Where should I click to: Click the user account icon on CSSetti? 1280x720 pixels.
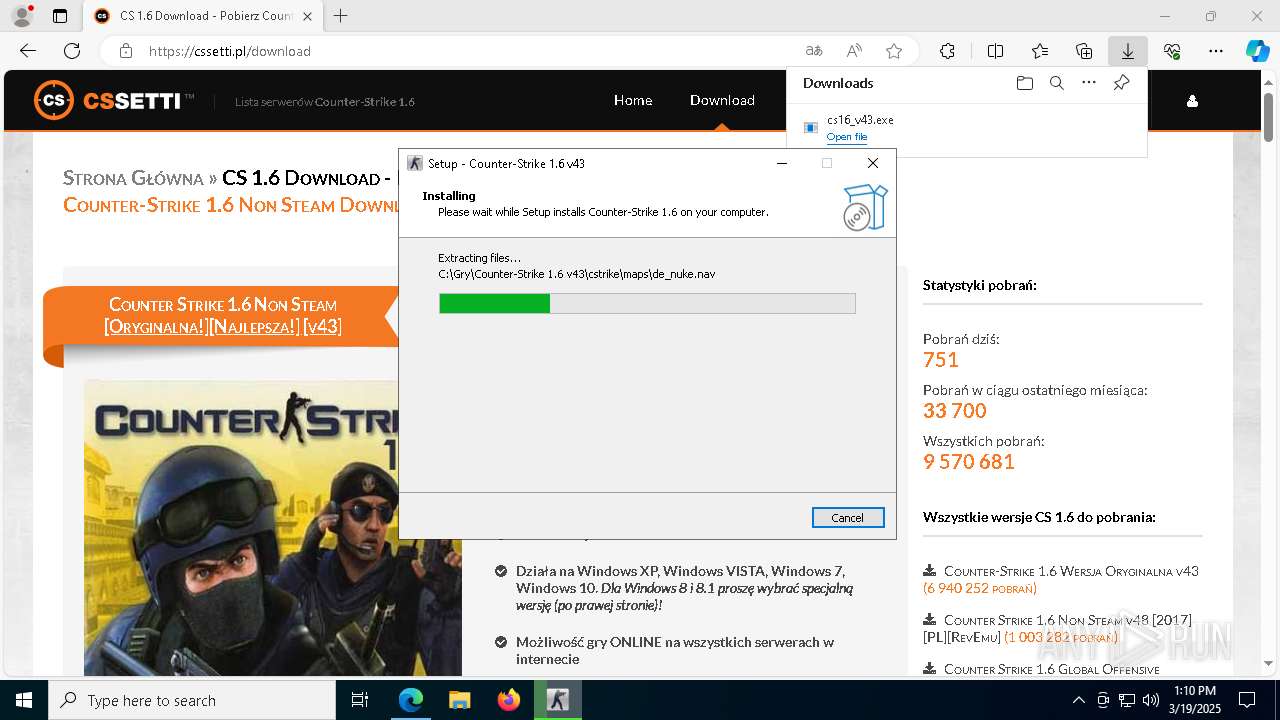coord(1192,101)
